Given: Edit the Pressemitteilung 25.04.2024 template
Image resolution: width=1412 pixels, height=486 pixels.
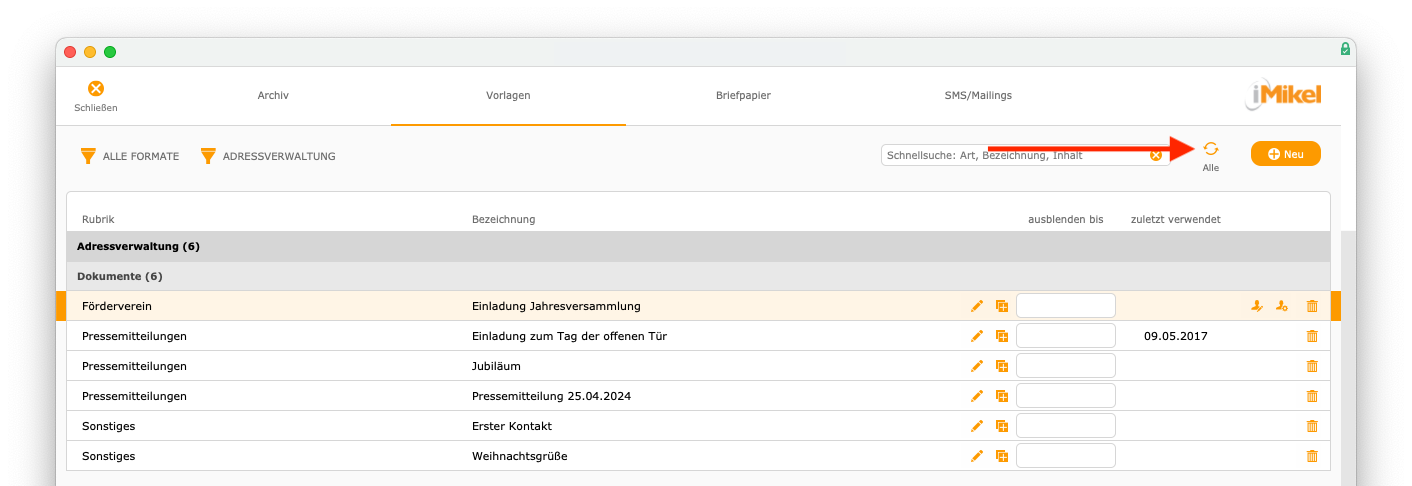Looking at the screenshot, I should tap(977, 396).
